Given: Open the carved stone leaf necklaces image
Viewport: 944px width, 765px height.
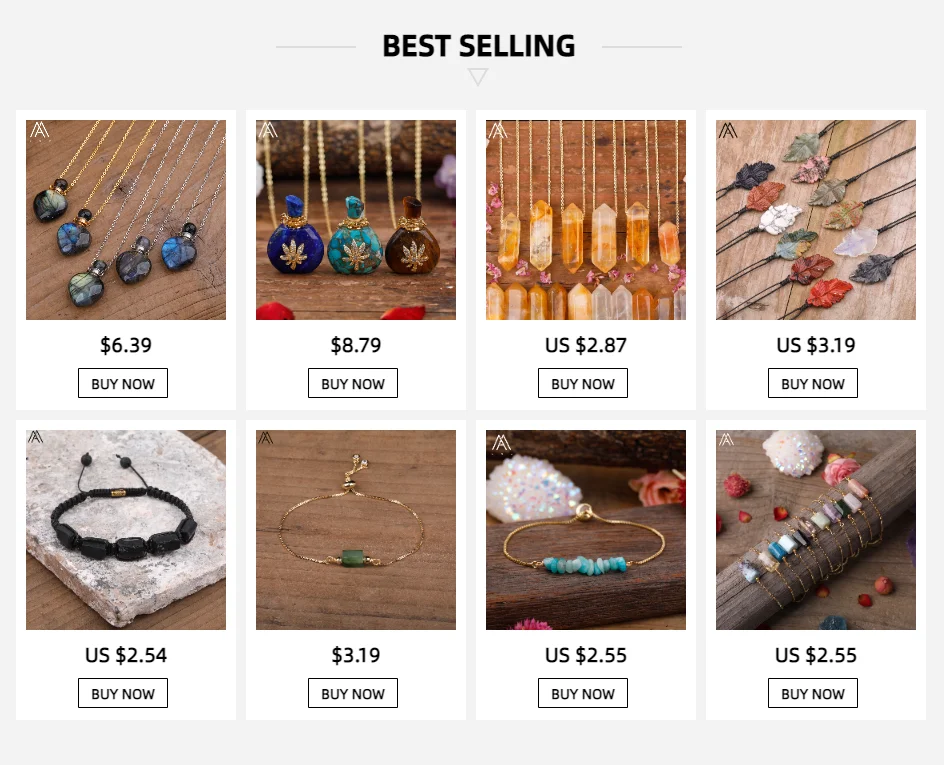Looking at the screenshot, I should pyautogui.click(x=816, y=220).
